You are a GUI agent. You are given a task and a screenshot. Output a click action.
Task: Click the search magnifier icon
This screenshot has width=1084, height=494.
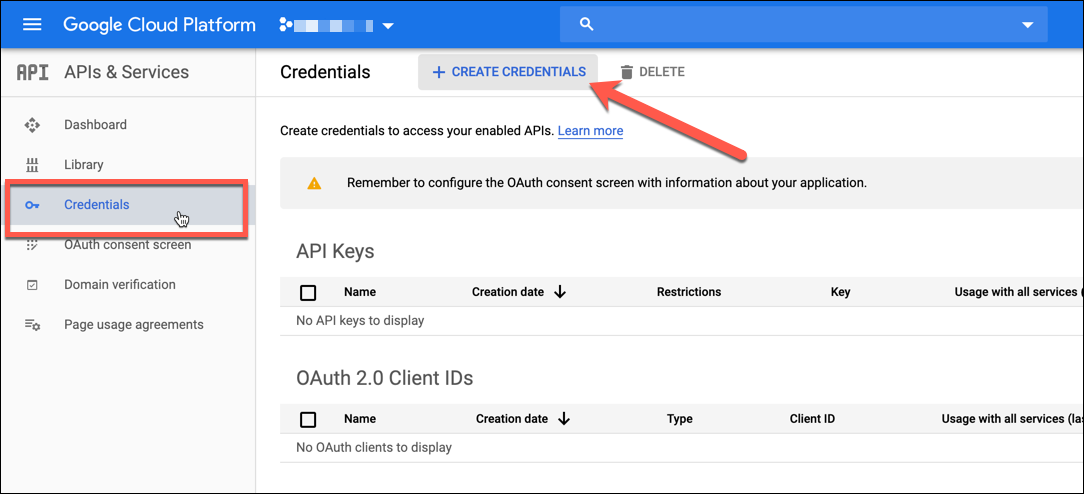coord(587,25)
